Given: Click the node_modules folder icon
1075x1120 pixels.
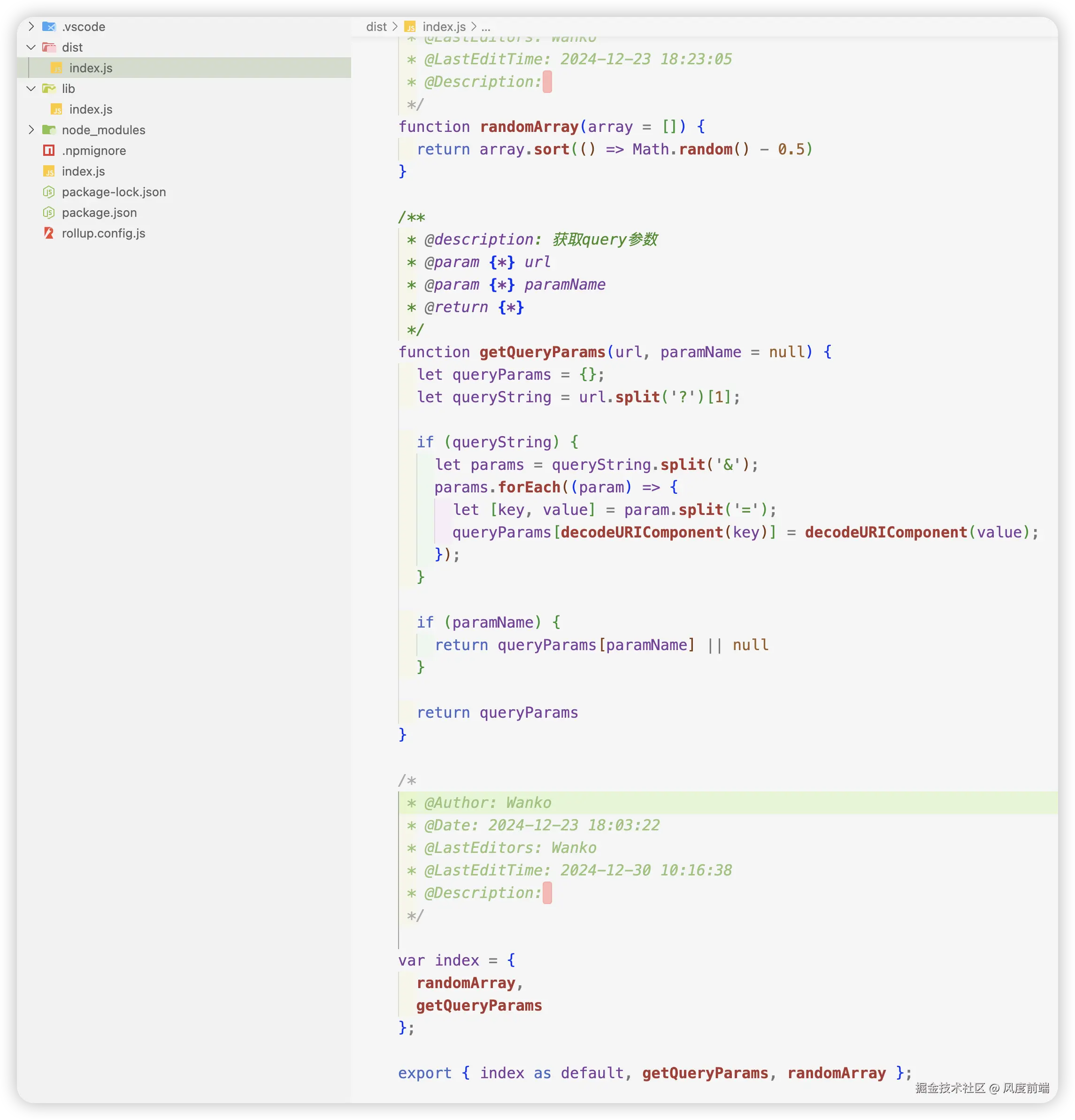Looking at the screenshot, I should tap(49, 130).
